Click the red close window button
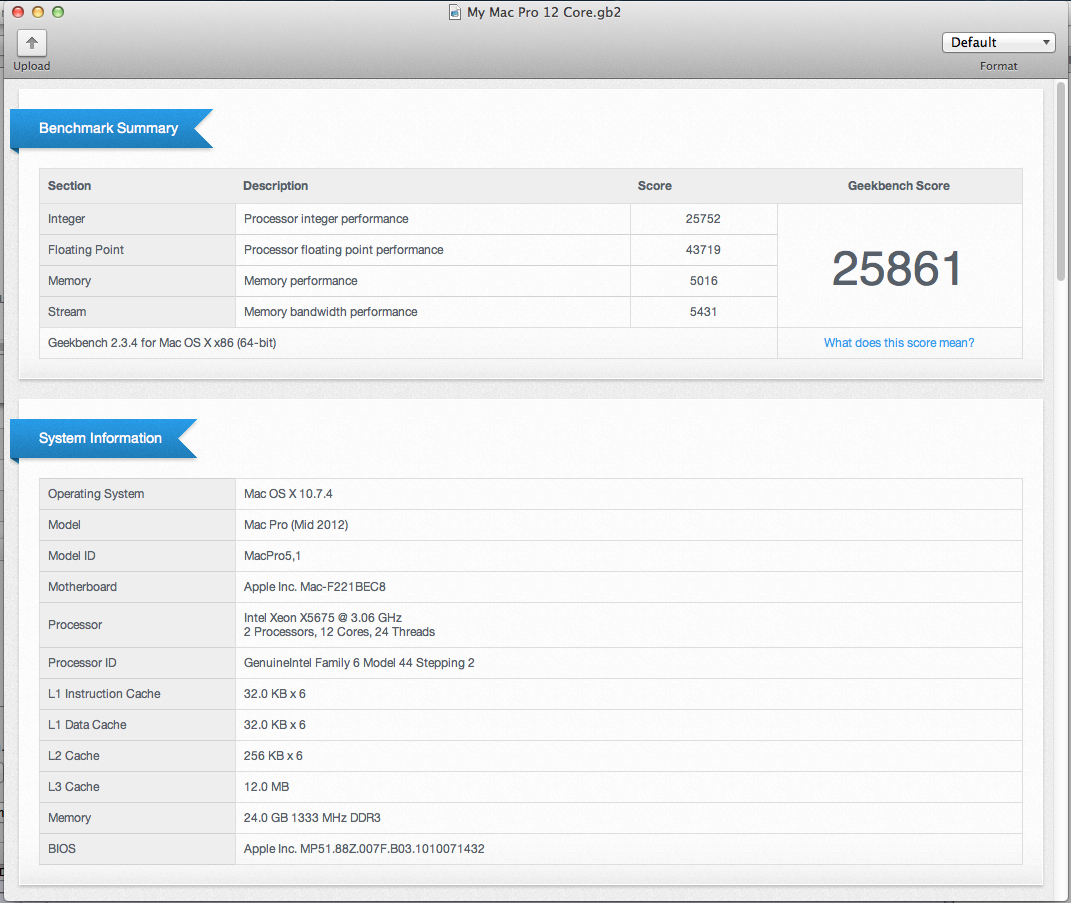This screenshot has height=903, width=1071. click(18, 12)
